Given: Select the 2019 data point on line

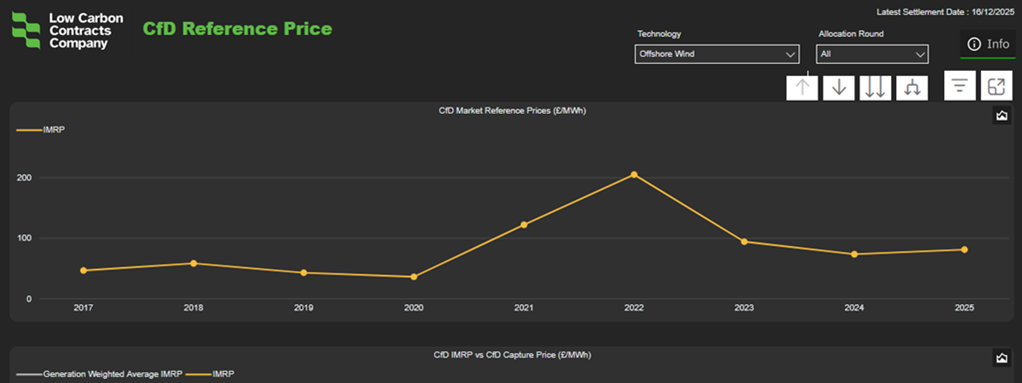Looking at the screenshot, I should point(304,272).
